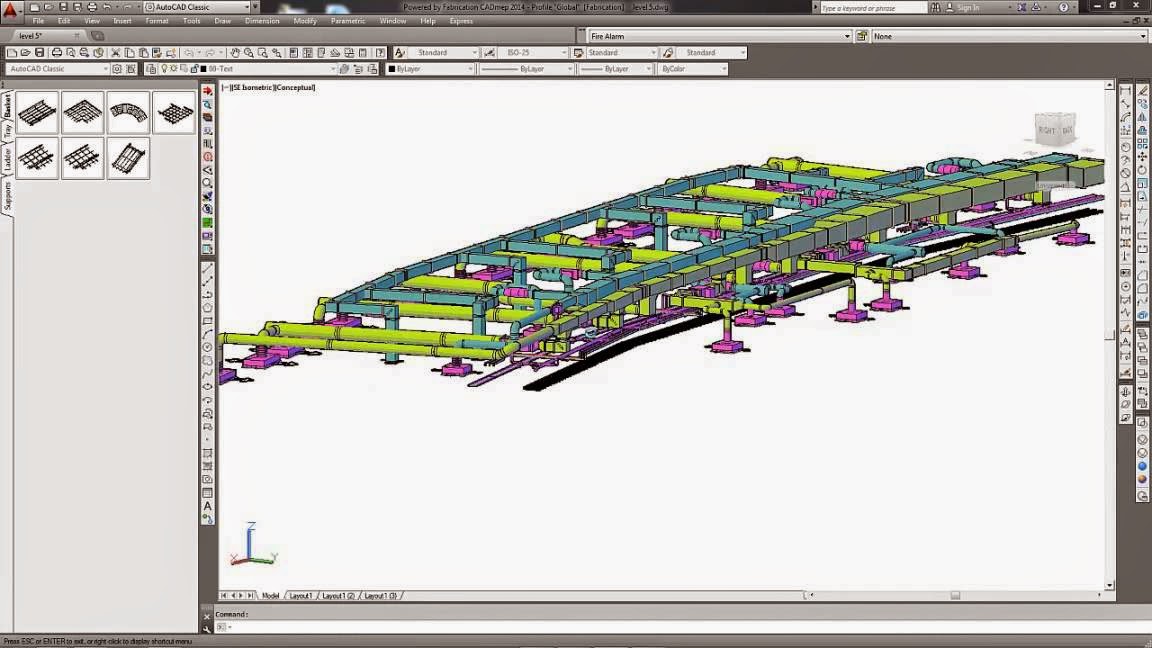Image resolution: width=1152 pixels, height=648 pixels.
Task: Toggle the layer lock padlock icon
Action: pyautogui.click(x=195, y=69)
